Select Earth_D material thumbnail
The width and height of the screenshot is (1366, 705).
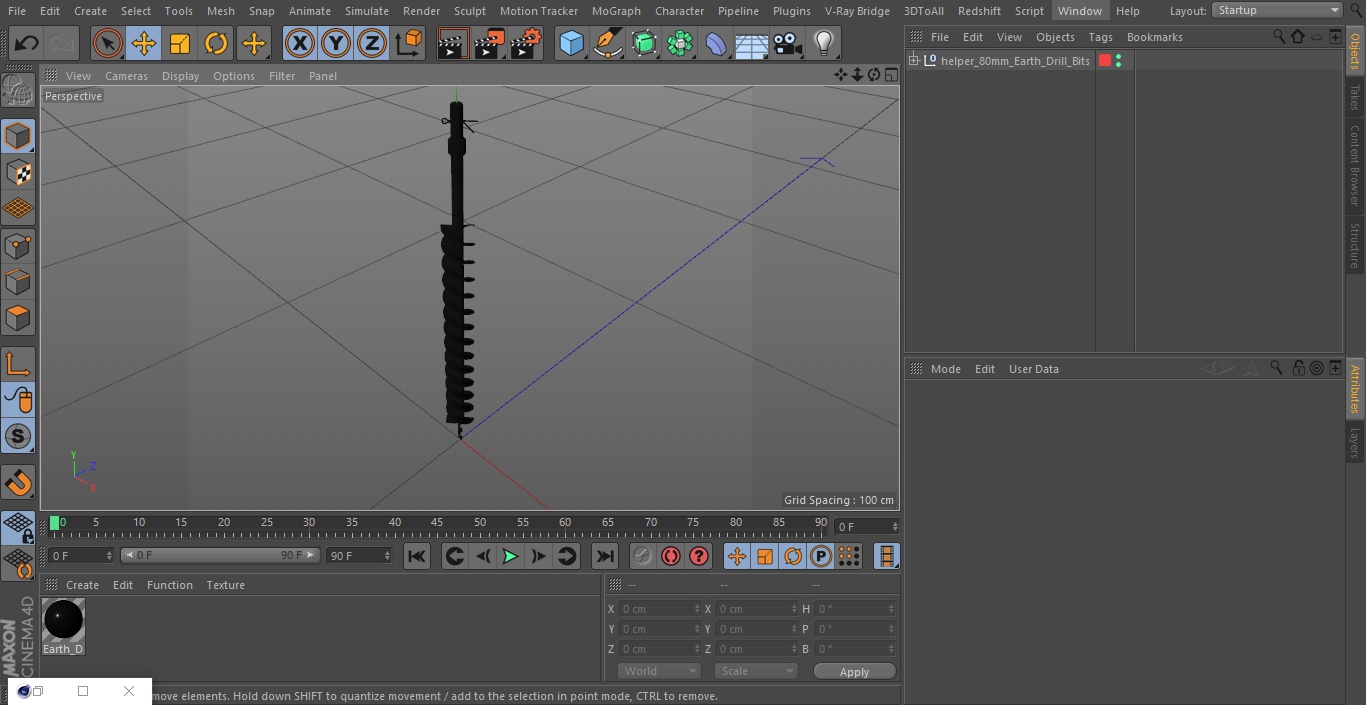(x=63, y=621)
